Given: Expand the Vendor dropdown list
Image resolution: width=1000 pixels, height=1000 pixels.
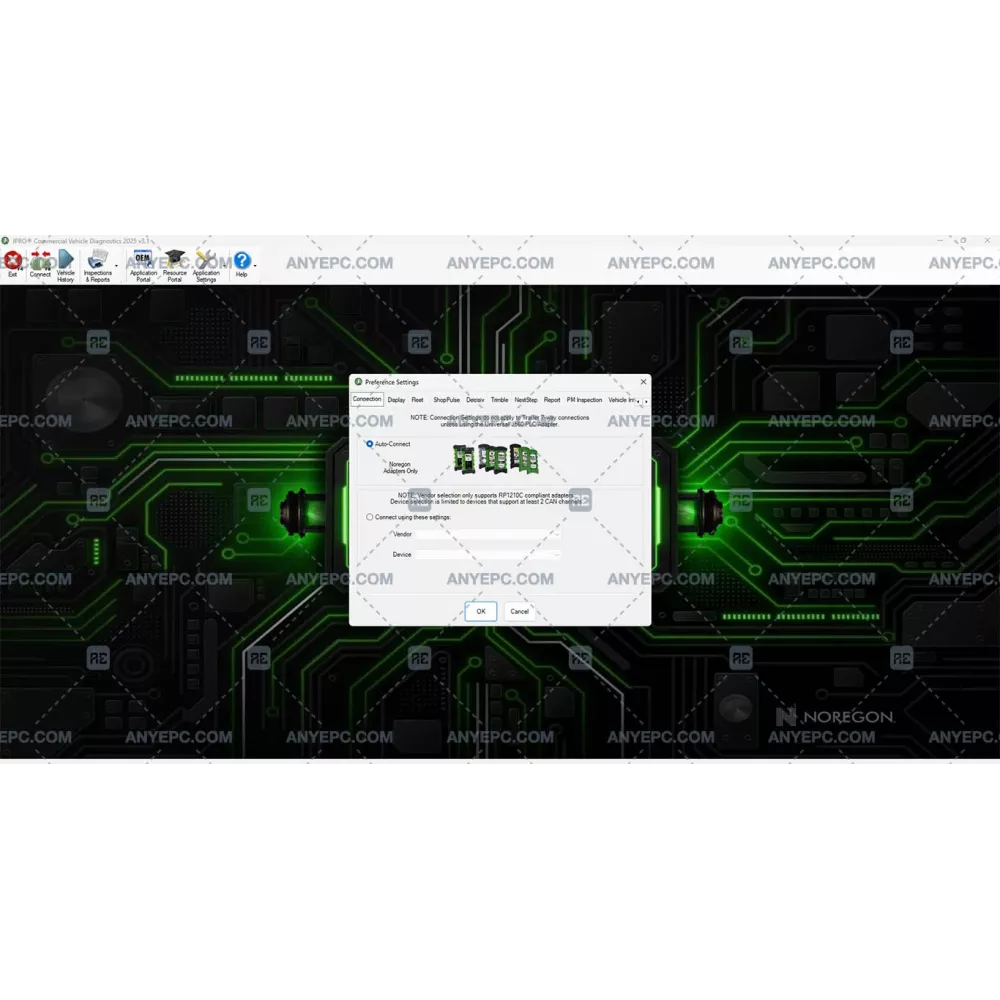Looking at the screenshot, I should (x=488, y=534).
